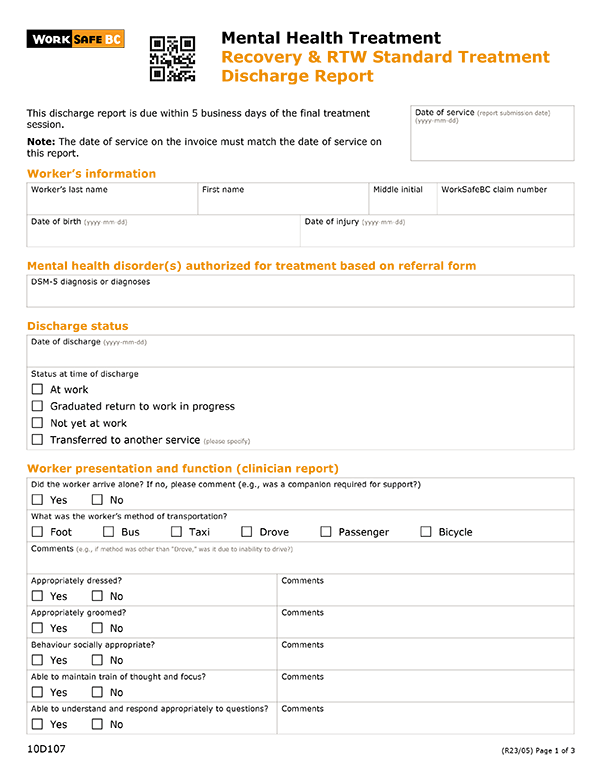
Task: Check Yes for worker arrived alone
Action: click(x=37, y=499)
